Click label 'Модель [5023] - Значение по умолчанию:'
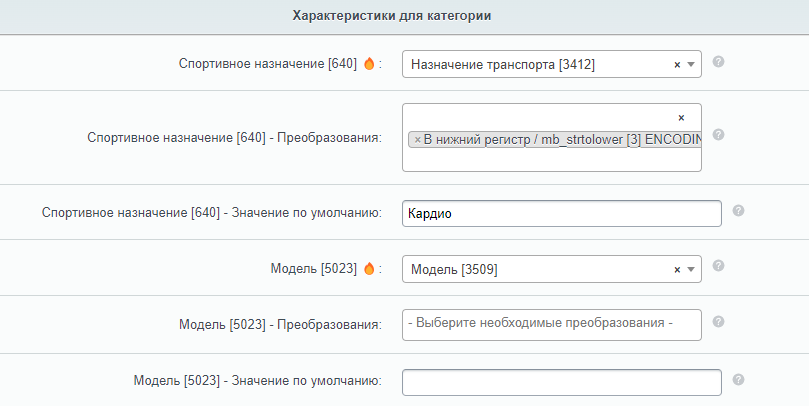 tap(258, 381)
